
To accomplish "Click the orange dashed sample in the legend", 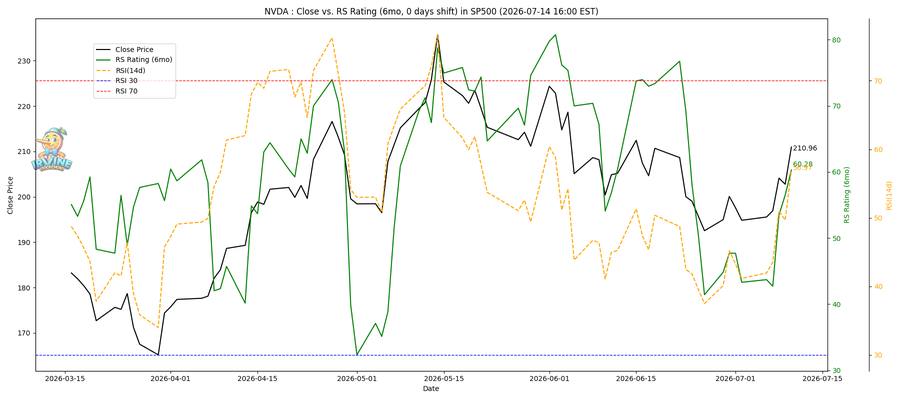I will pos(103,71).
